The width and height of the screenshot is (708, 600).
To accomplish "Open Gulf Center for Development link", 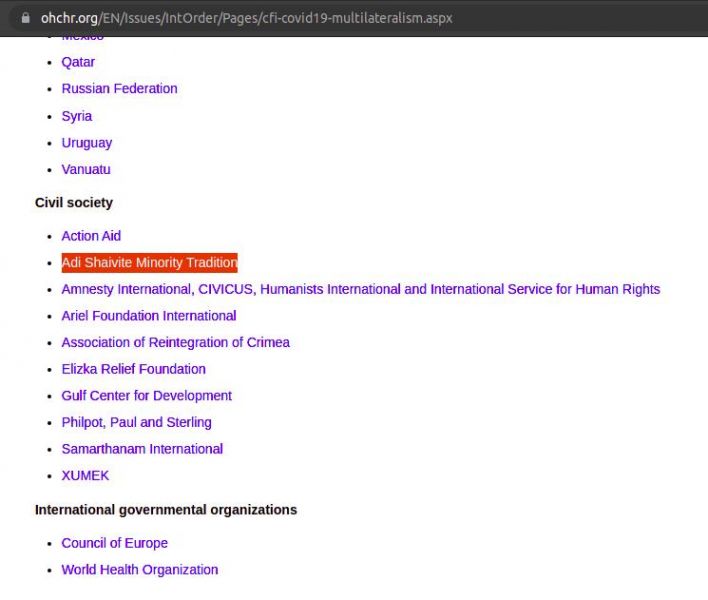I will (x=146, y=395).
